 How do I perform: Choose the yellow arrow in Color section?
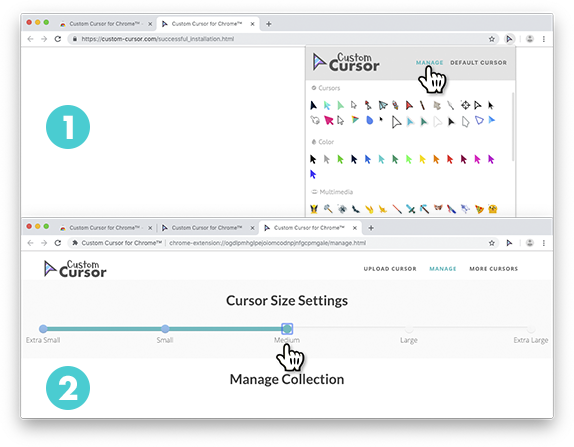(x=422, y=159)
